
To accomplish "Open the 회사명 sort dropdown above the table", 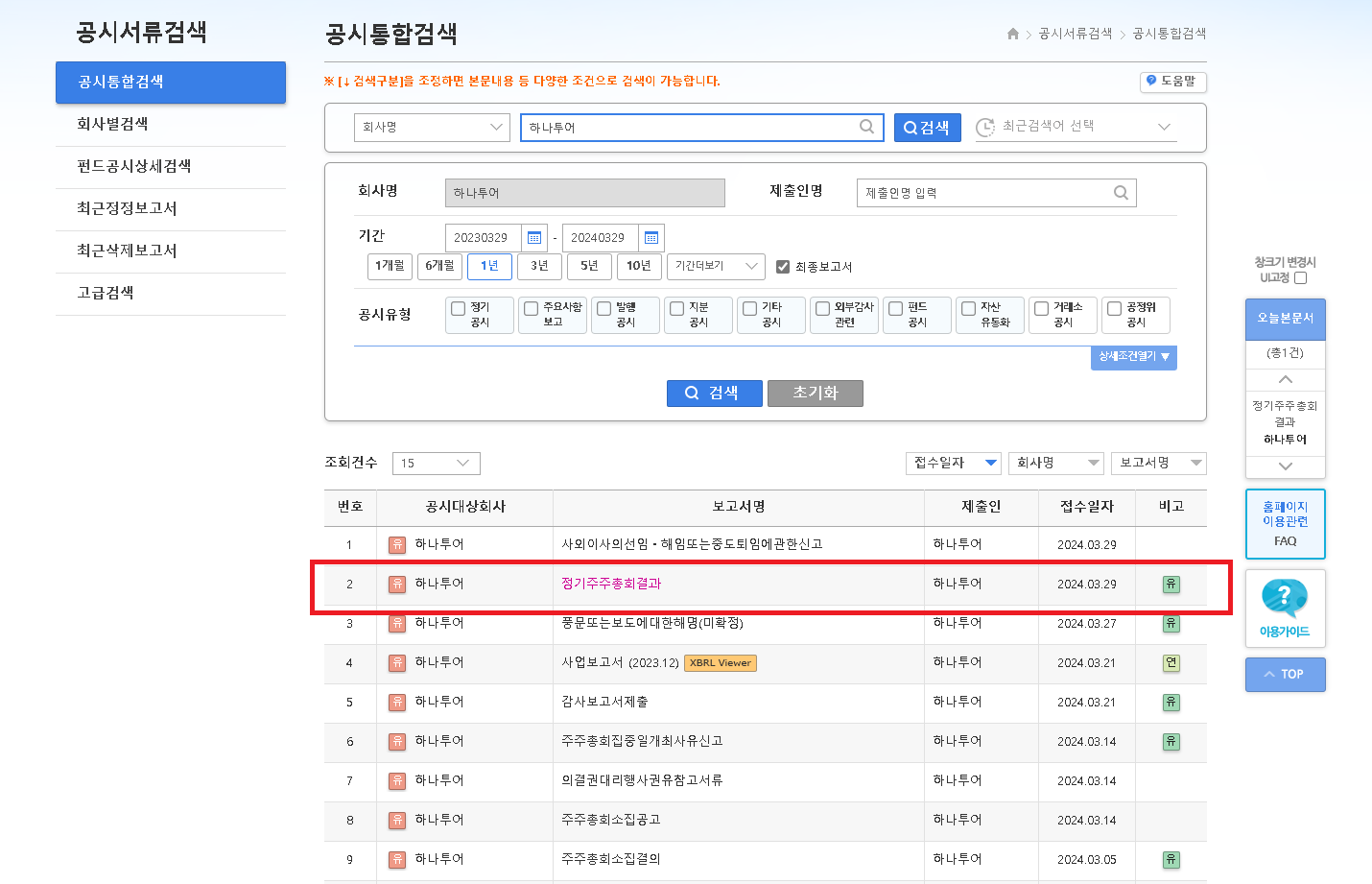I will 1056,464.
